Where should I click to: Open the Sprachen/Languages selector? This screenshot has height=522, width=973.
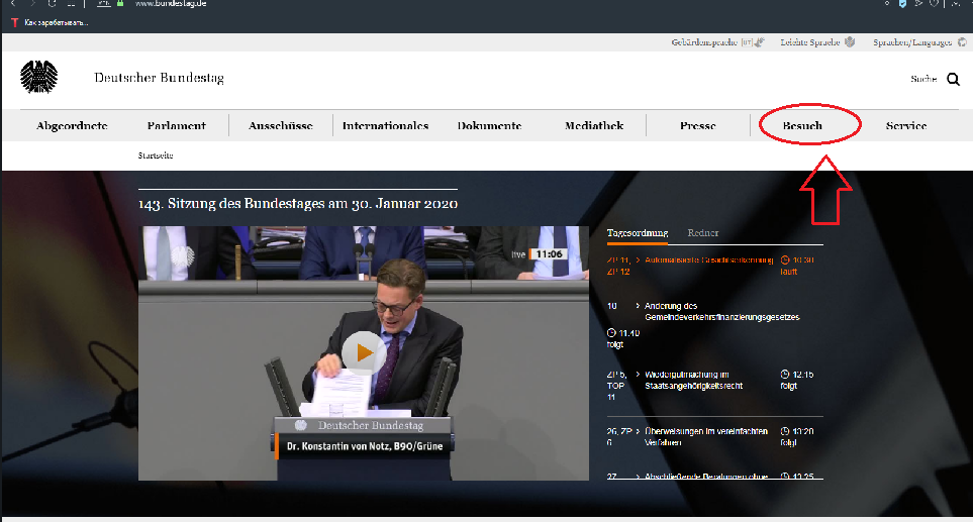click(x=912, y=42)
